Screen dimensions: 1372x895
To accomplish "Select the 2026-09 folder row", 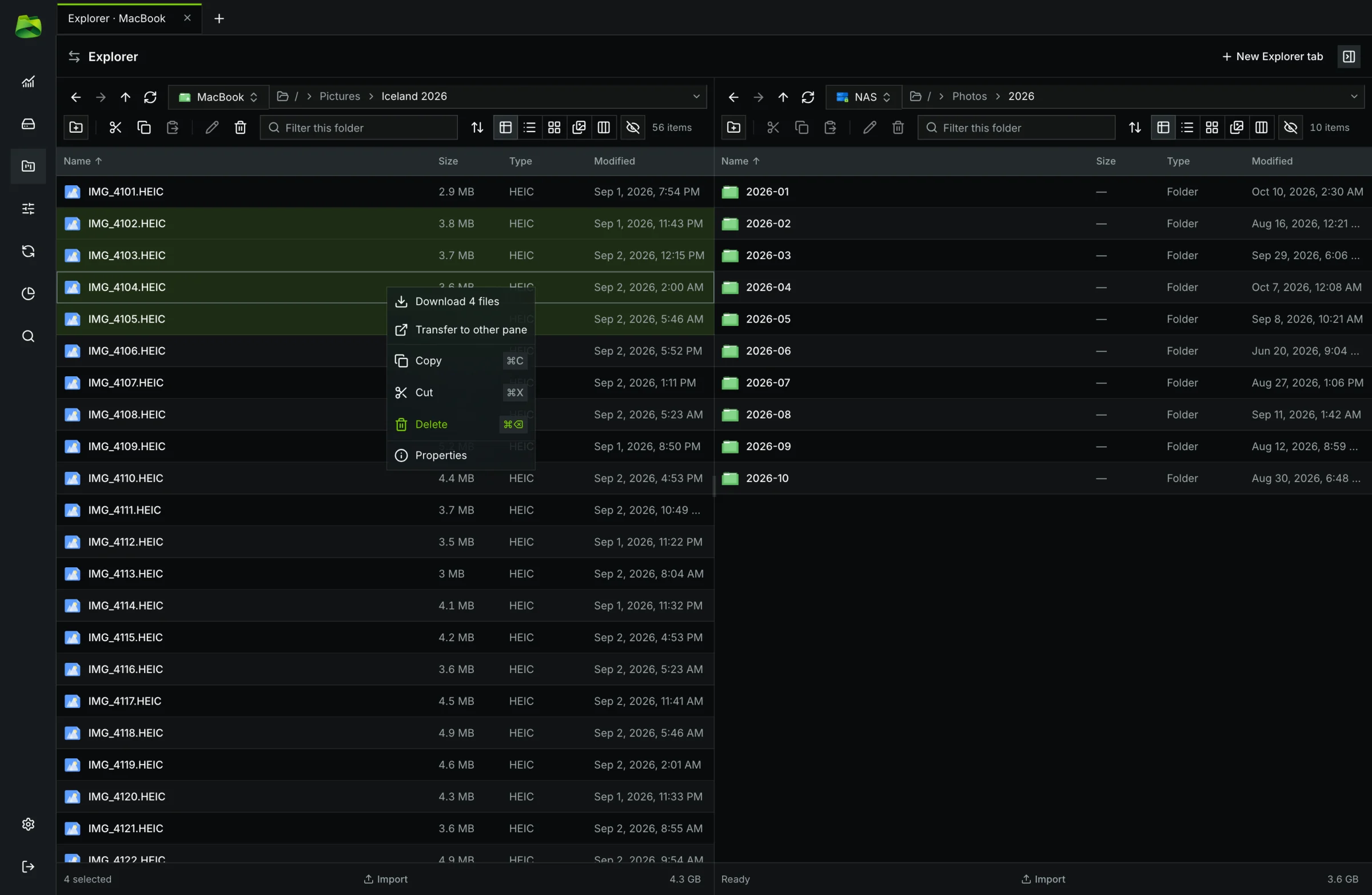I will point(1043,446).
